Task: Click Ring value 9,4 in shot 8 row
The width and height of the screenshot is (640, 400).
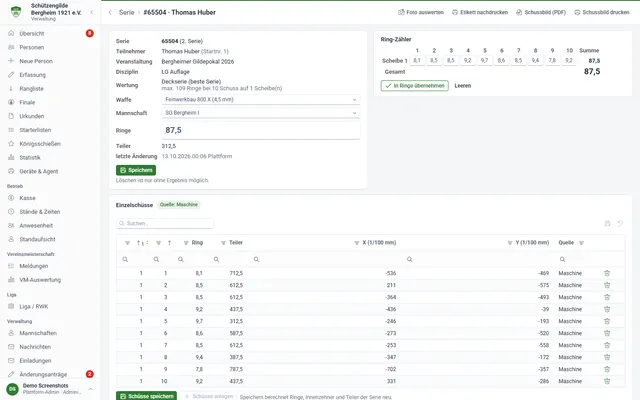Action: pos(199,357)
